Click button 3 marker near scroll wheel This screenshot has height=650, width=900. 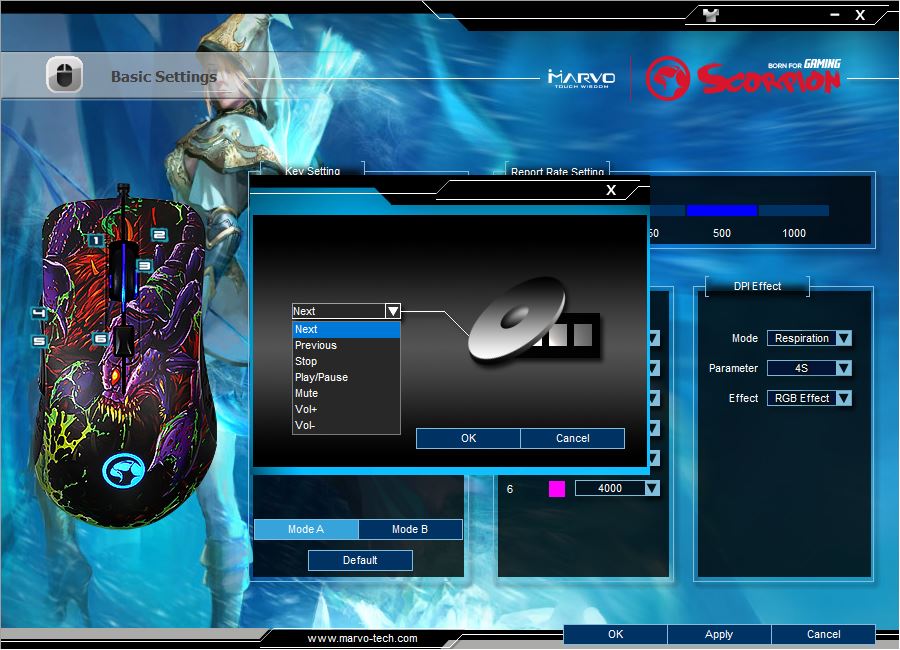[x=144, y=266]
